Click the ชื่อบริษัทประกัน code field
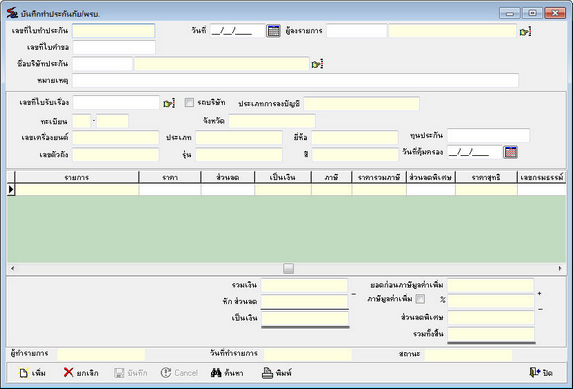Viewport: 573px width, 389px height. (103, 64)
